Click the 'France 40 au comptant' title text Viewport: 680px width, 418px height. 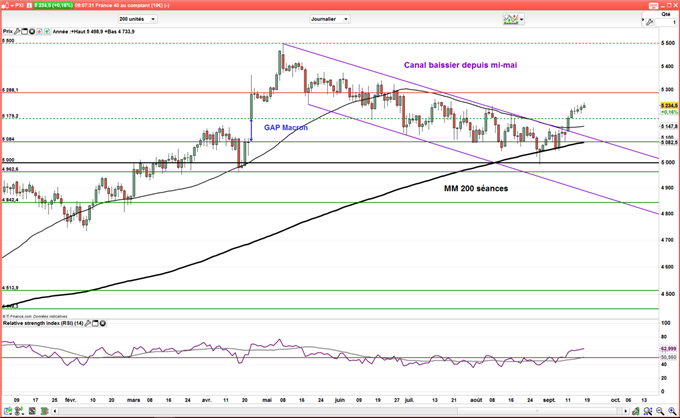(x=120, y=5)
